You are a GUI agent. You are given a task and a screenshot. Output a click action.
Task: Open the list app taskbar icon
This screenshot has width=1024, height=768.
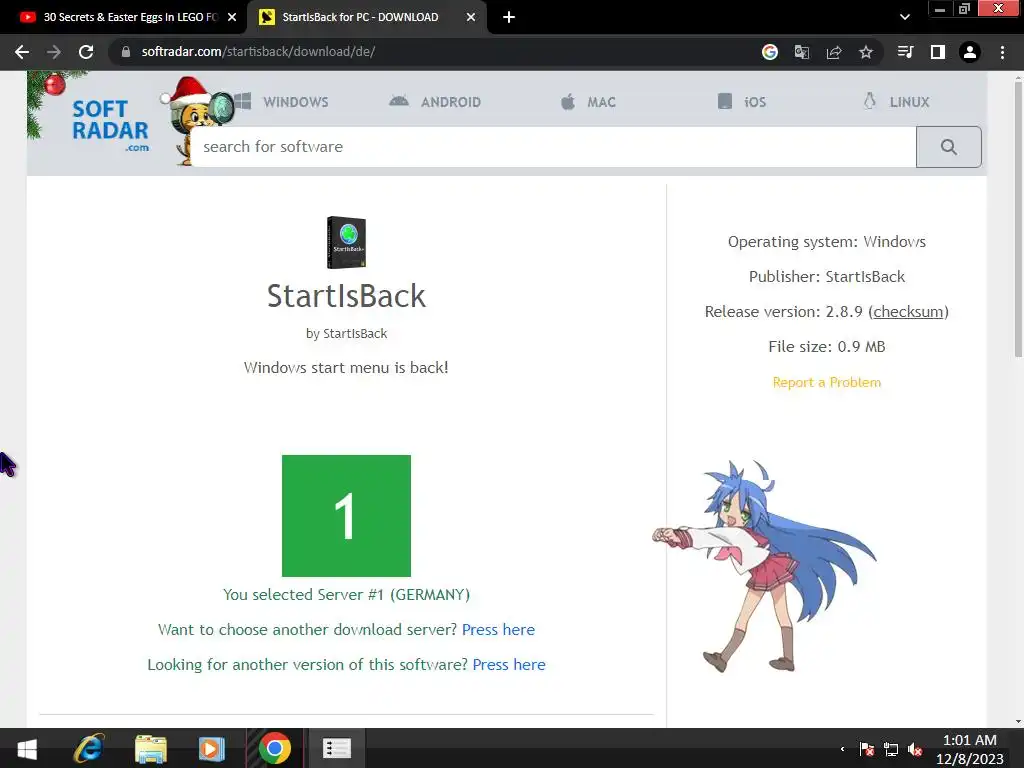click(337, 748)
